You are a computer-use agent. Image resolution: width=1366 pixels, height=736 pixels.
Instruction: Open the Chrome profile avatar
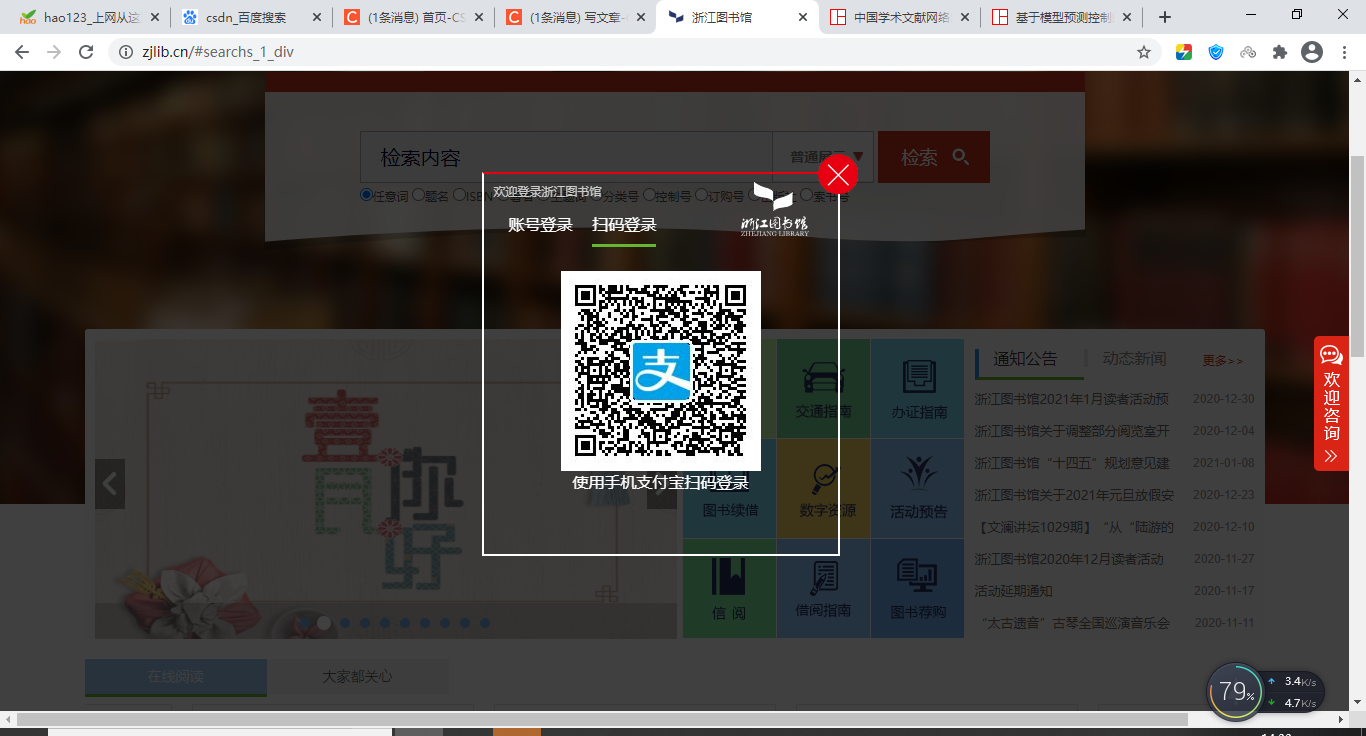[1312, 52]
